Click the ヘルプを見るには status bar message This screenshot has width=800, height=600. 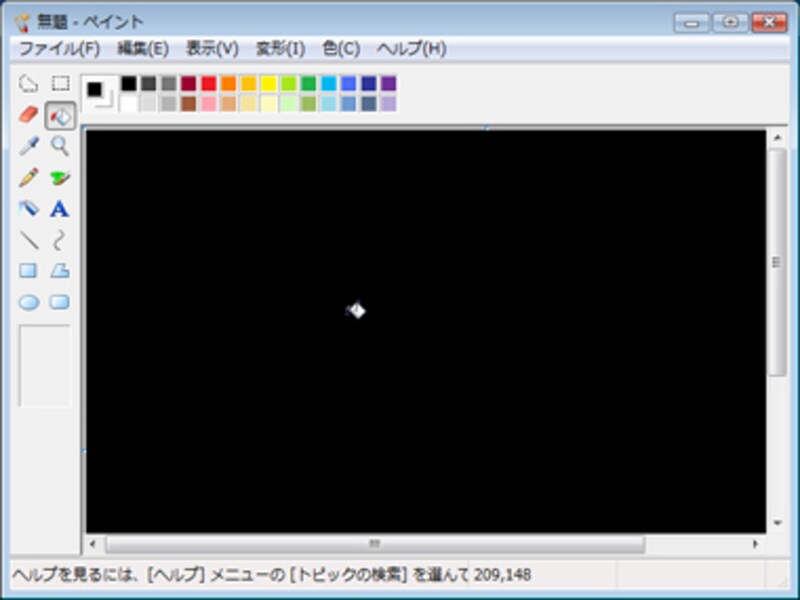point(240,575)
